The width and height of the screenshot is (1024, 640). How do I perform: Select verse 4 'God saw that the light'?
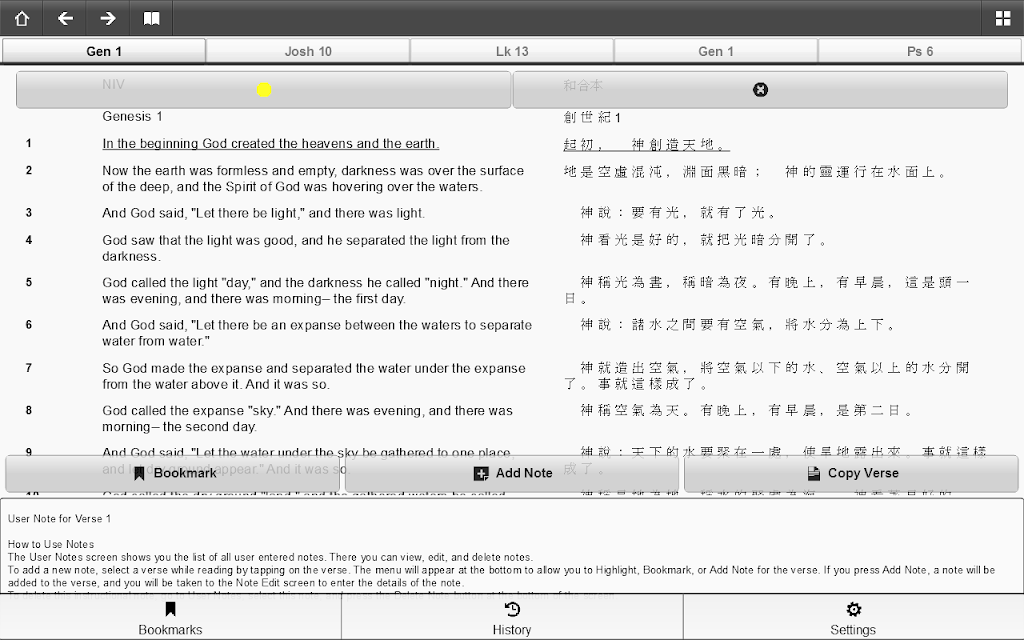coord(306,248)
